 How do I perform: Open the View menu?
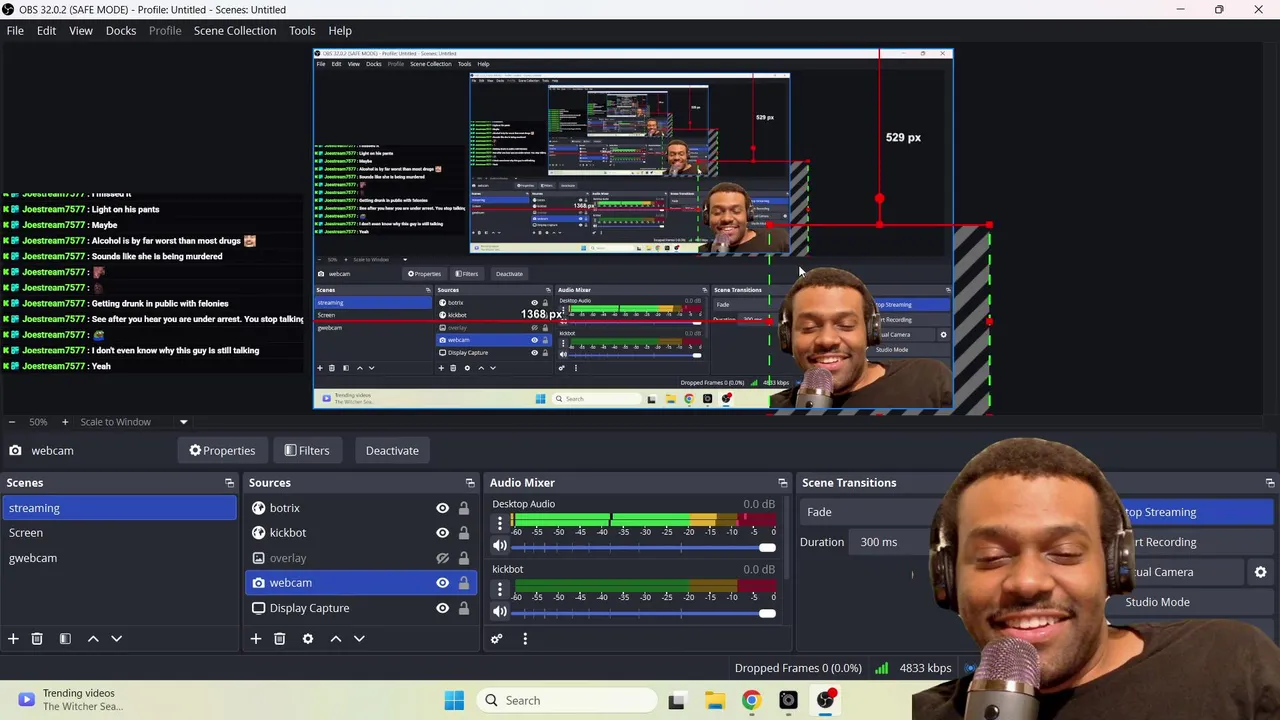[x=81, y=30]
